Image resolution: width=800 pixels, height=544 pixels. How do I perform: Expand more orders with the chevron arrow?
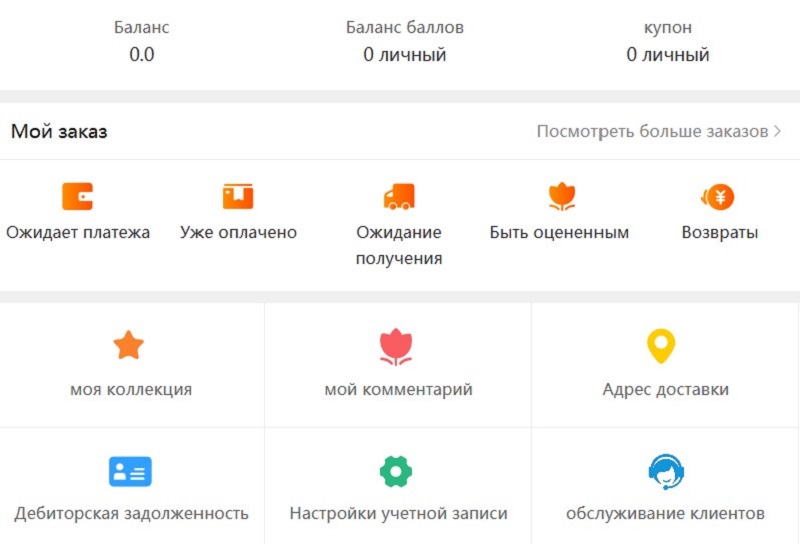point(778,132)
